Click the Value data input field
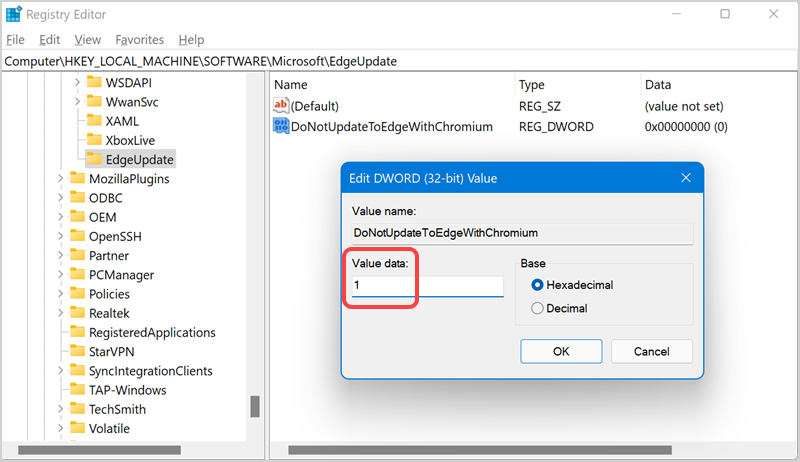The width and height of the screenshot is (800, 462). (x=427, y=286)
